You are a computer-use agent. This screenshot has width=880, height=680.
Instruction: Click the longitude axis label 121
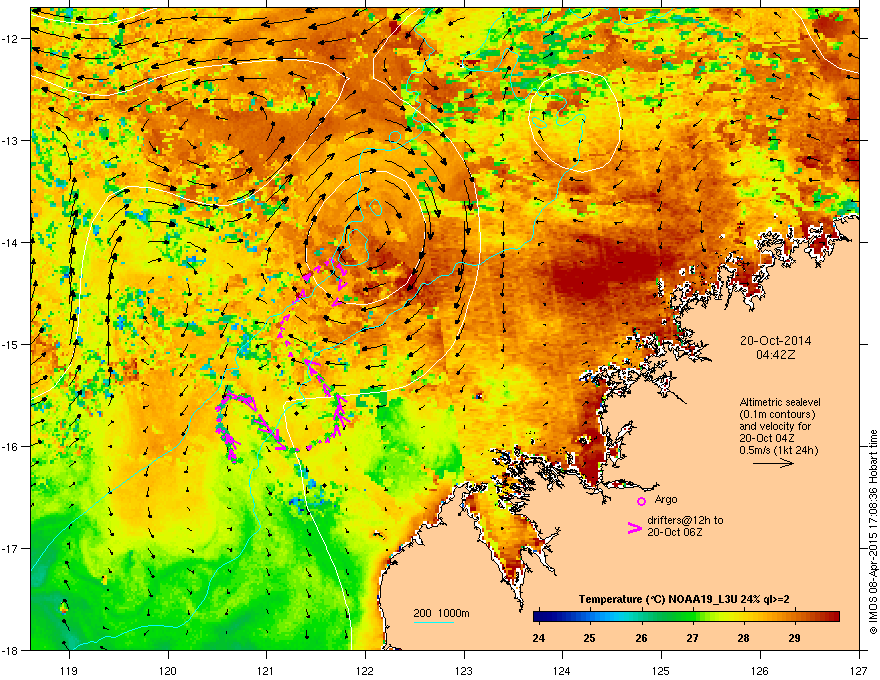click(x=266, y=670)
